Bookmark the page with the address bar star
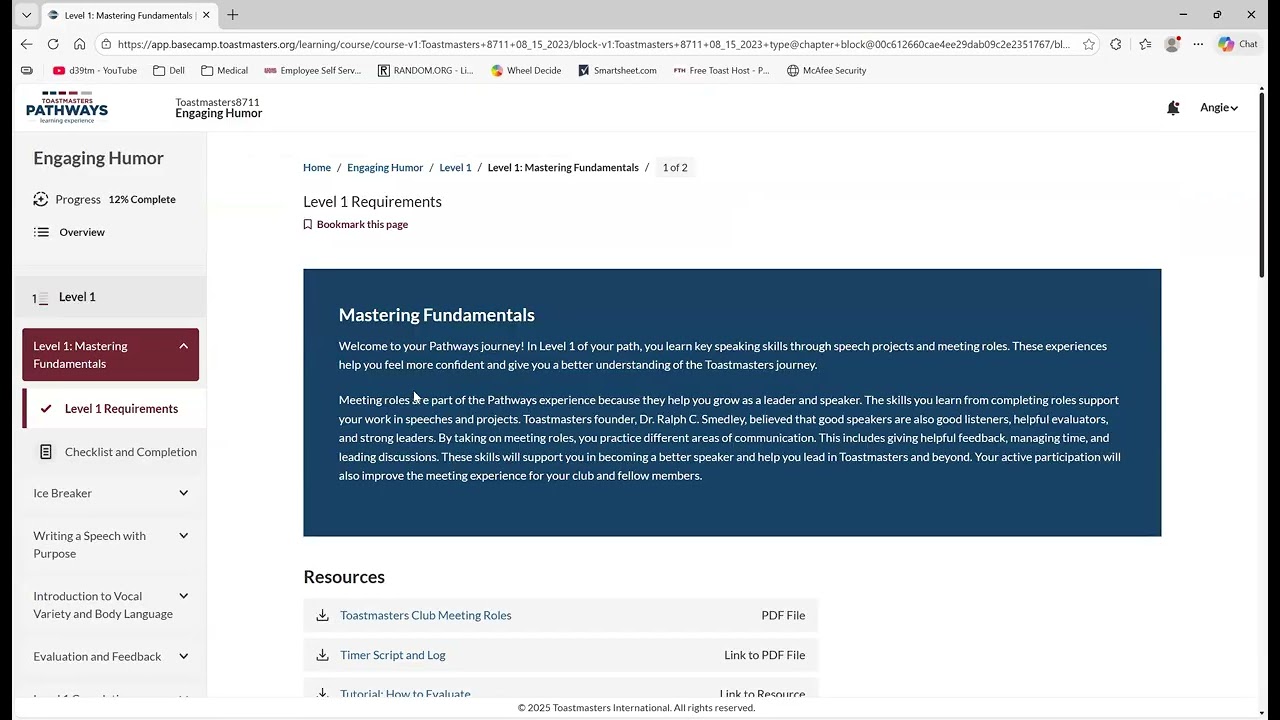1280x720 pixels. 1089,44
